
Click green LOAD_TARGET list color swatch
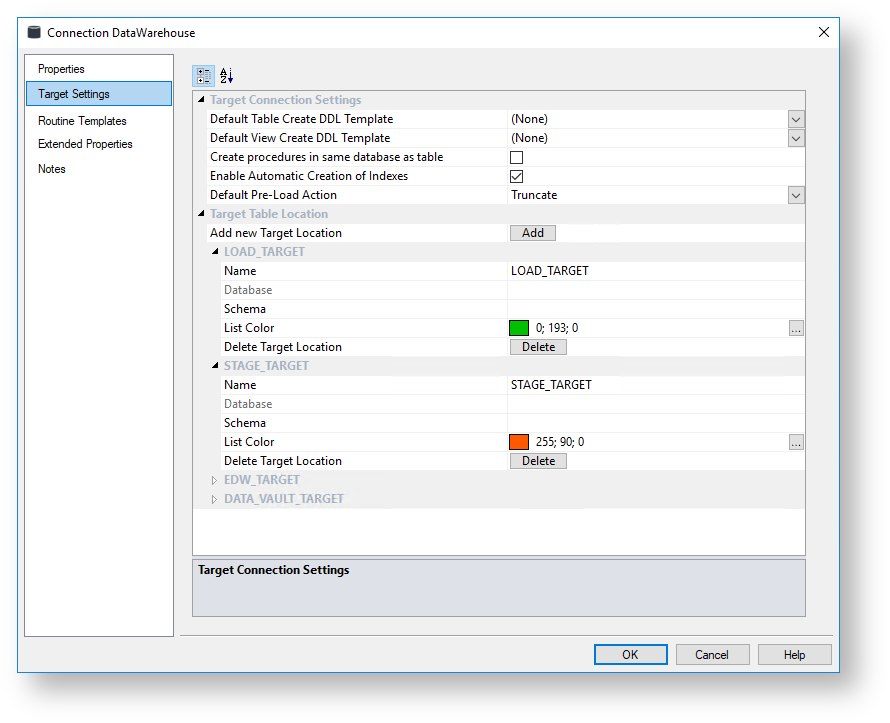coord(519,328)
